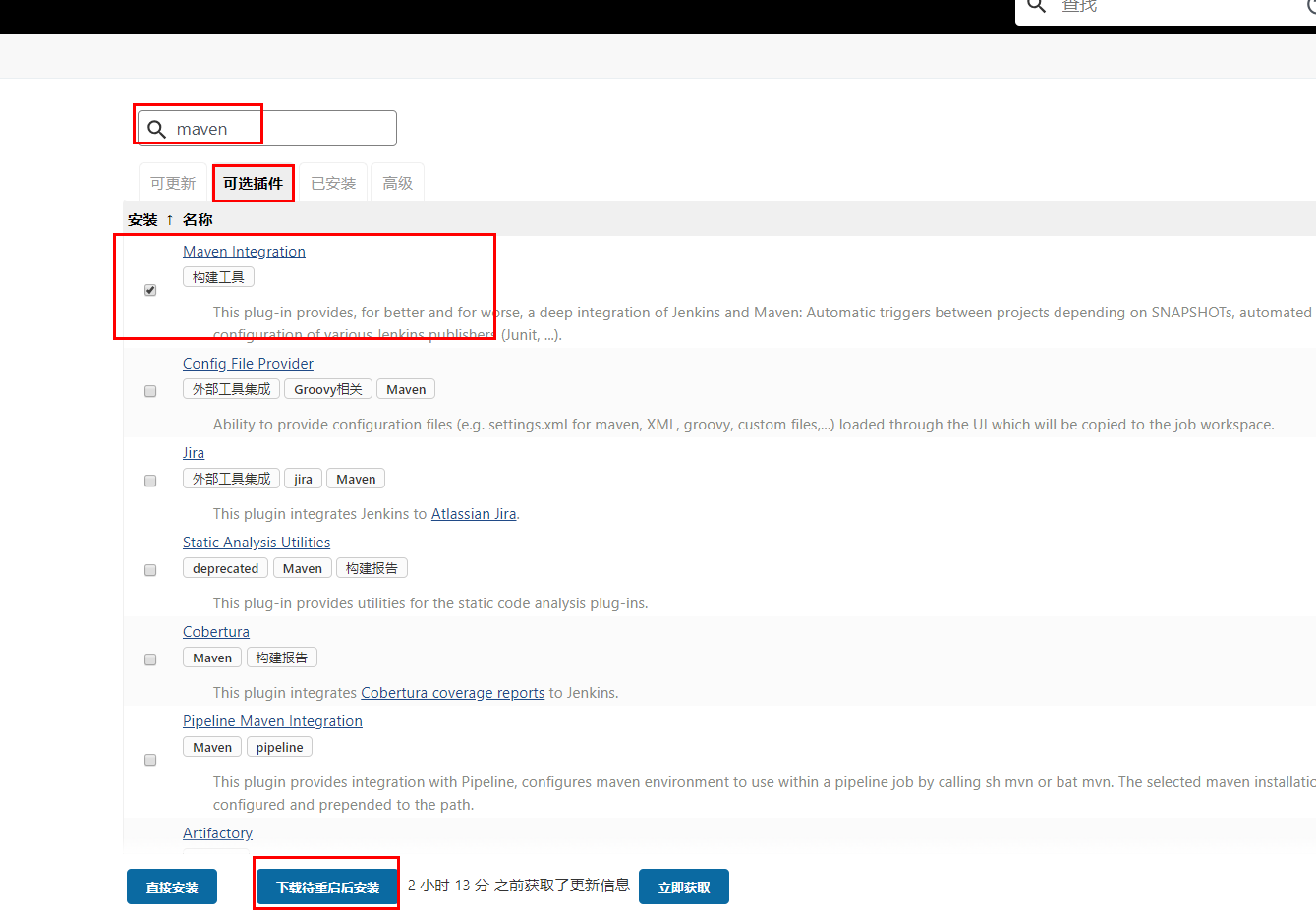The width and height of the screenshot is (1316, 915).
Task: Click the Maven tag under Config File Provider
Action: coord(406,389)
